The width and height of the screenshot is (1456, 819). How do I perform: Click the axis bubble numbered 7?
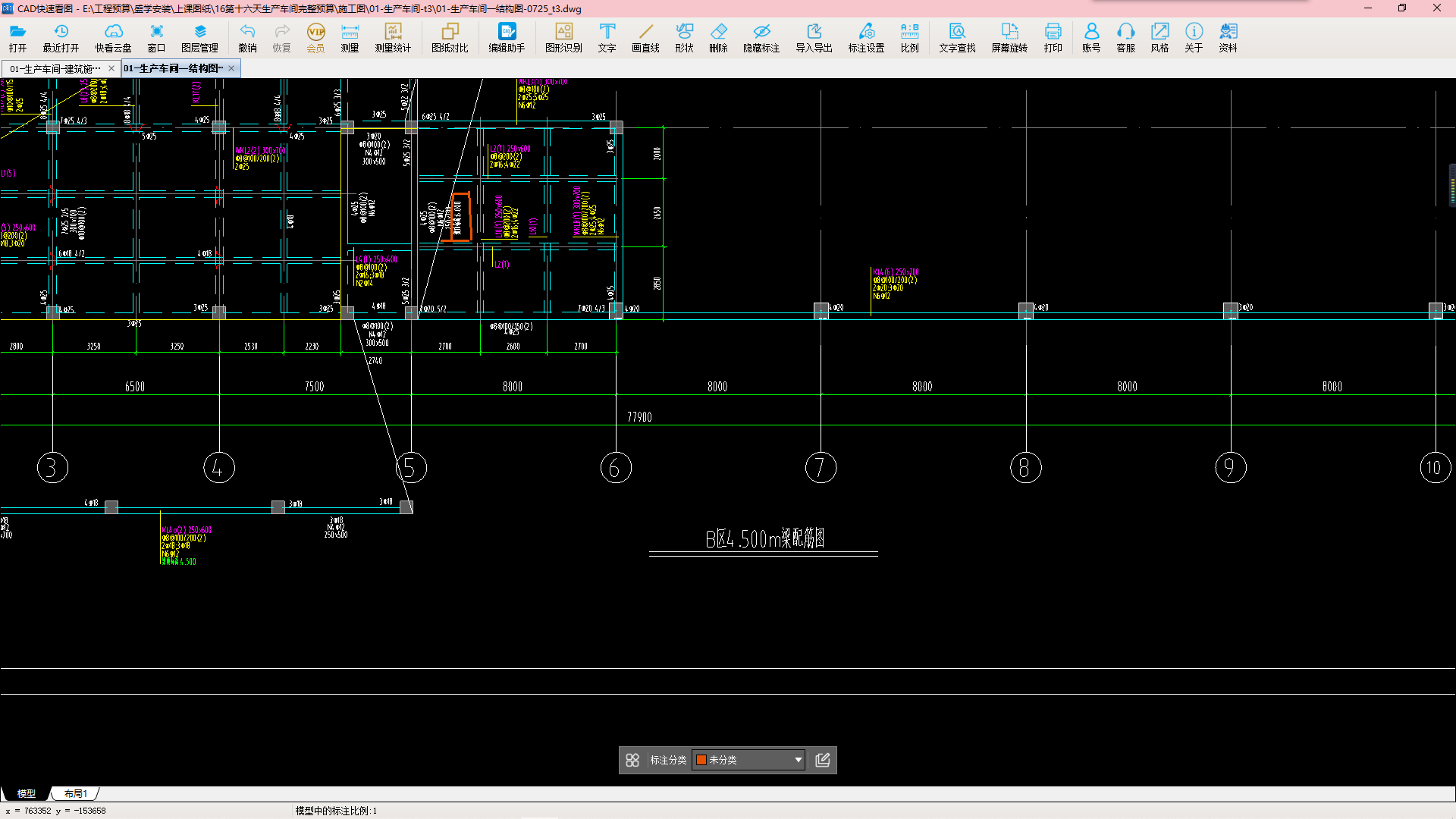[x=821, y=468]
